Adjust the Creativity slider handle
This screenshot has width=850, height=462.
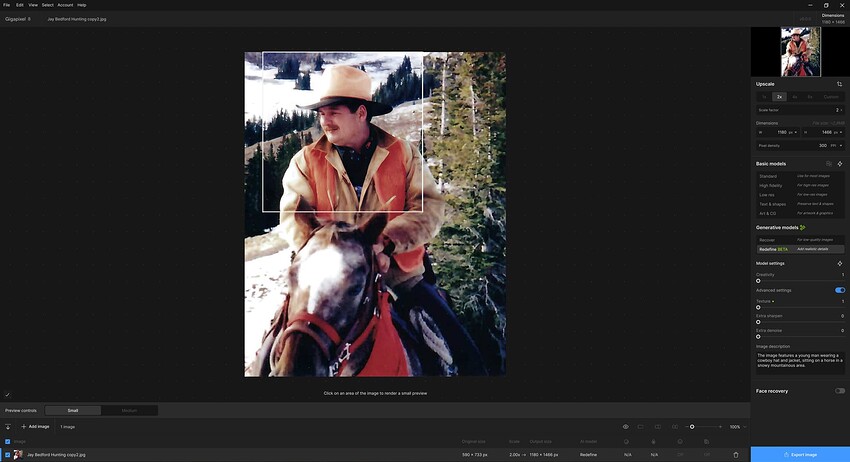(758, 281)
